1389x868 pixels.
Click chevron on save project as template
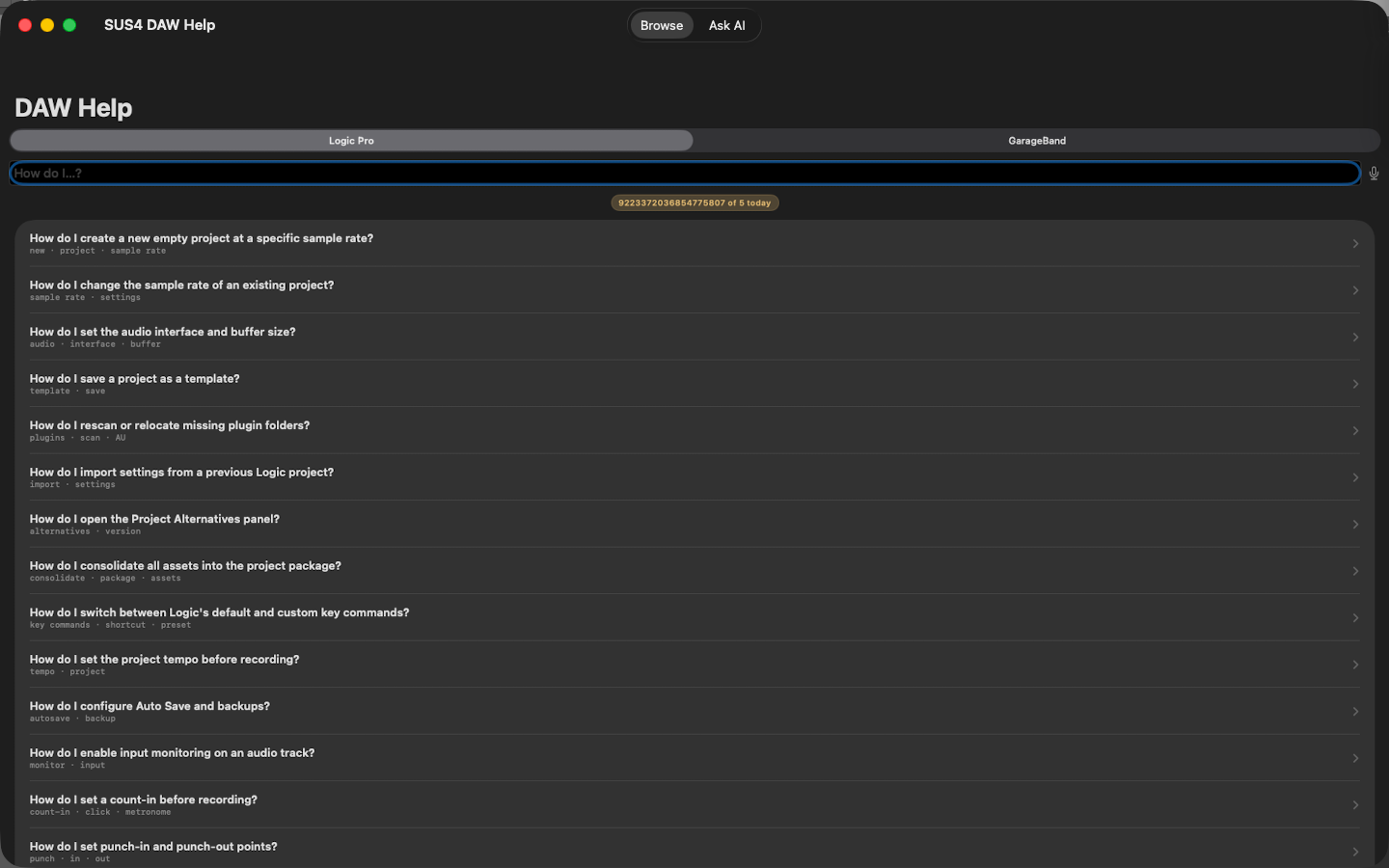click(1355, 384)
